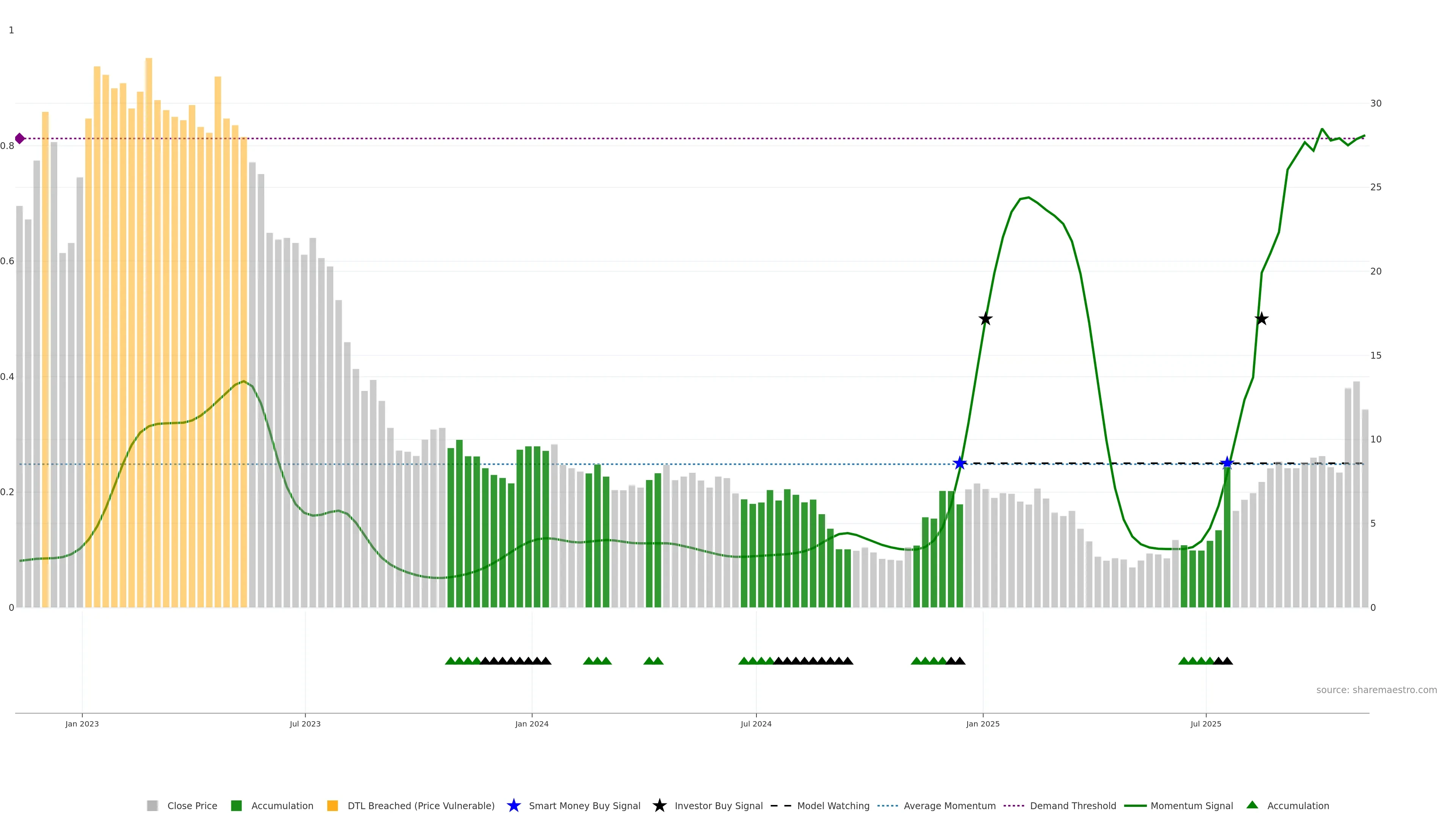Image resolution: width=1456 pixels, height=819 pixels.
Task: Toggle Close Price legend entry
Action: (x=191, y=806)
